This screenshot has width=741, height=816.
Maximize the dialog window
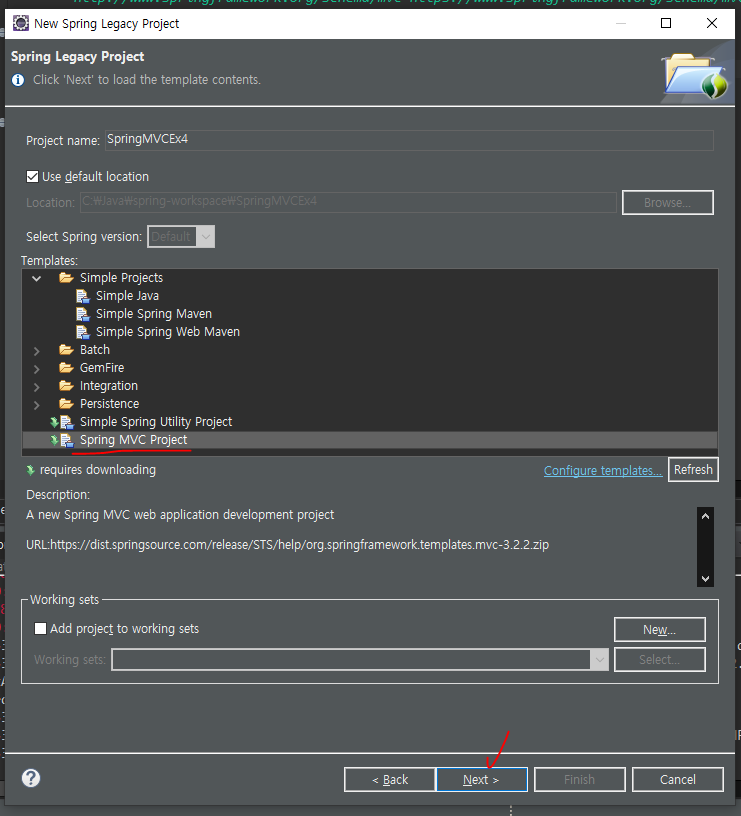(x=666, y=23)
